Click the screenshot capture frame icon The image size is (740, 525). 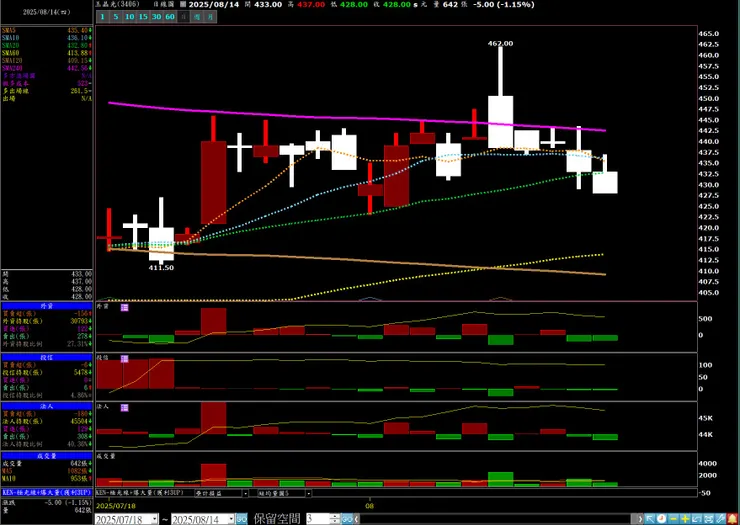point(708,519)
